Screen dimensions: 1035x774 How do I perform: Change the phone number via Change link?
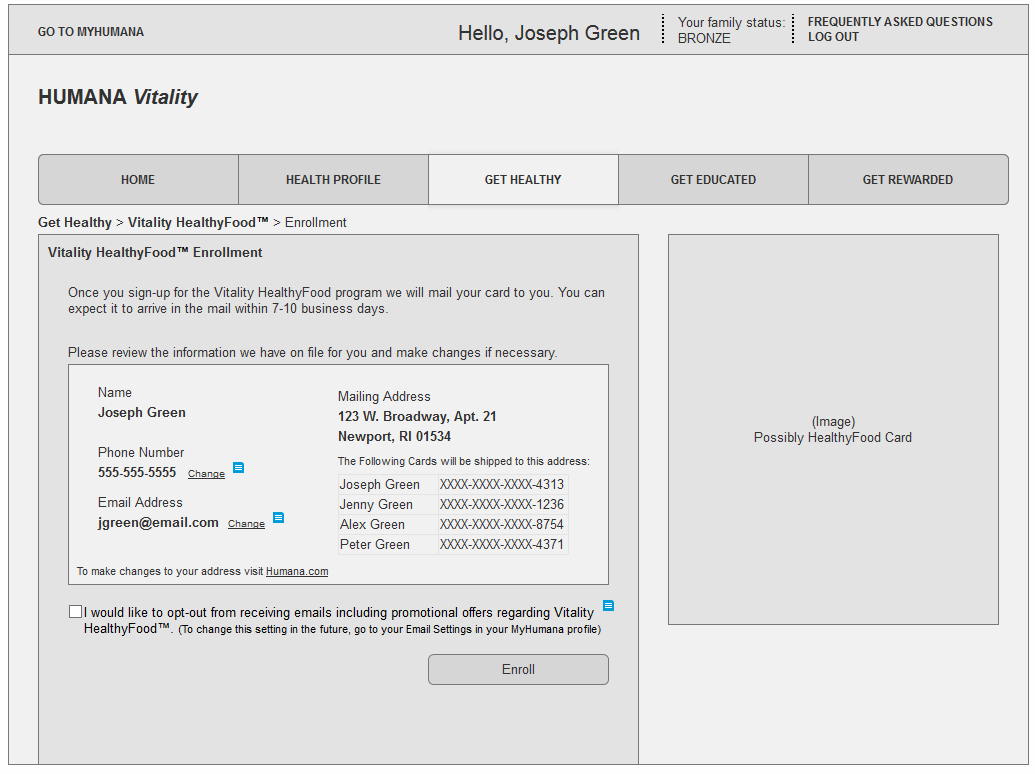(x=206, y=474)
